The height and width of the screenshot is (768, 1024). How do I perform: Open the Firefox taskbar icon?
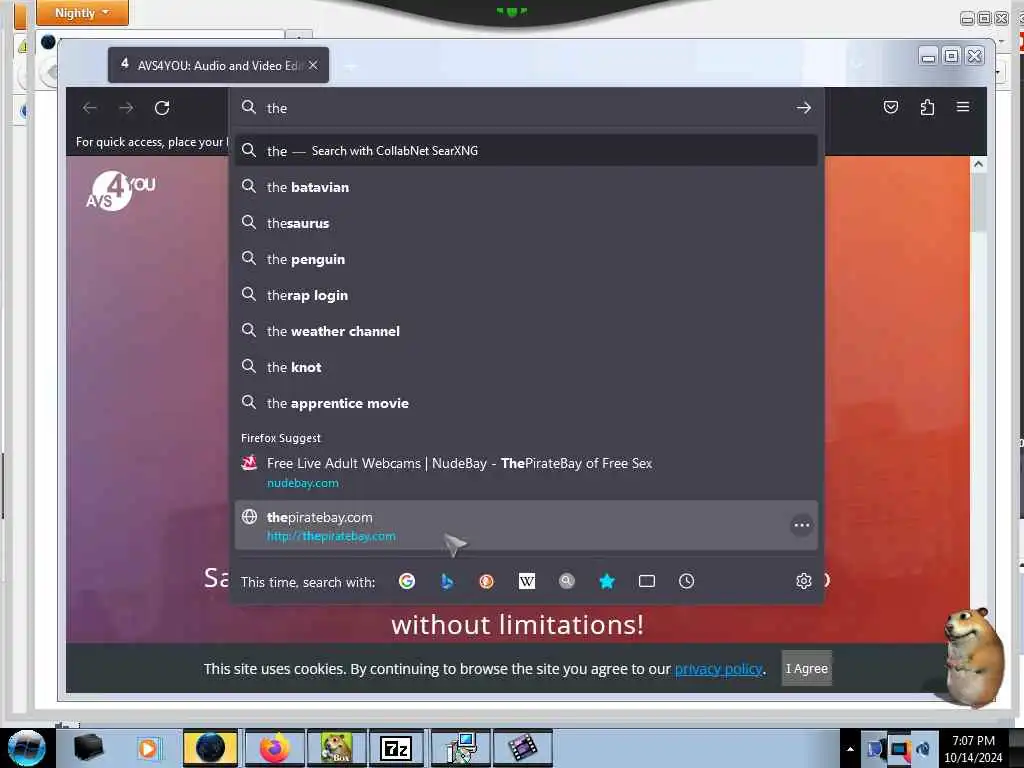[x=274, y=748]
